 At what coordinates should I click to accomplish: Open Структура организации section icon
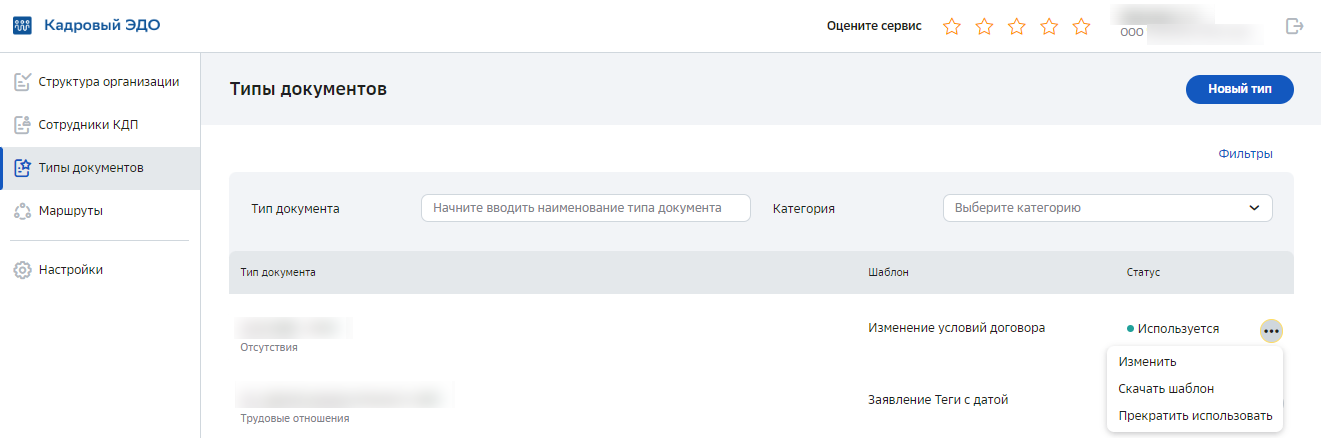(22, 82)
